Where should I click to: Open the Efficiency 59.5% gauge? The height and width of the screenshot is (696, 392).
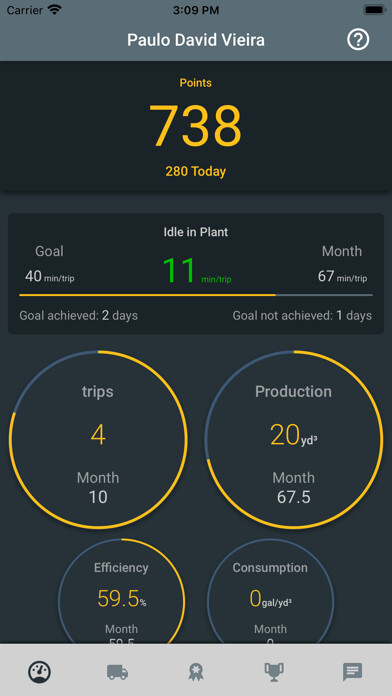[x=121, y=591]
